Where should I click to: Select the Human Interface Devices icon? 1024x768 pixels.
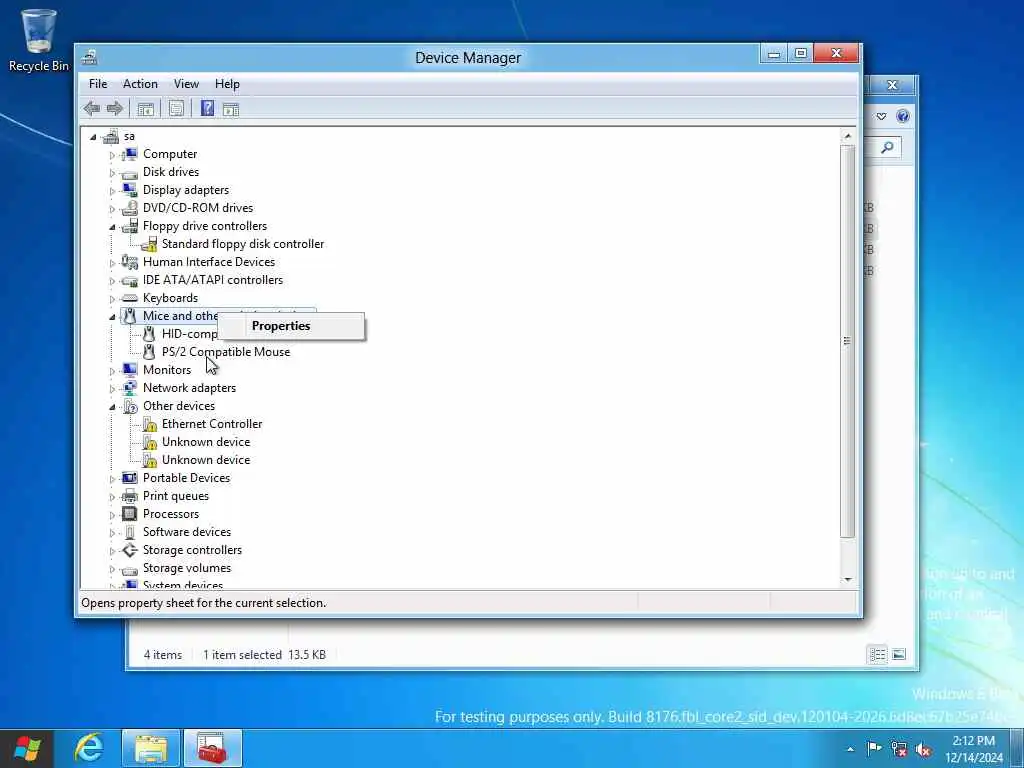129,262
